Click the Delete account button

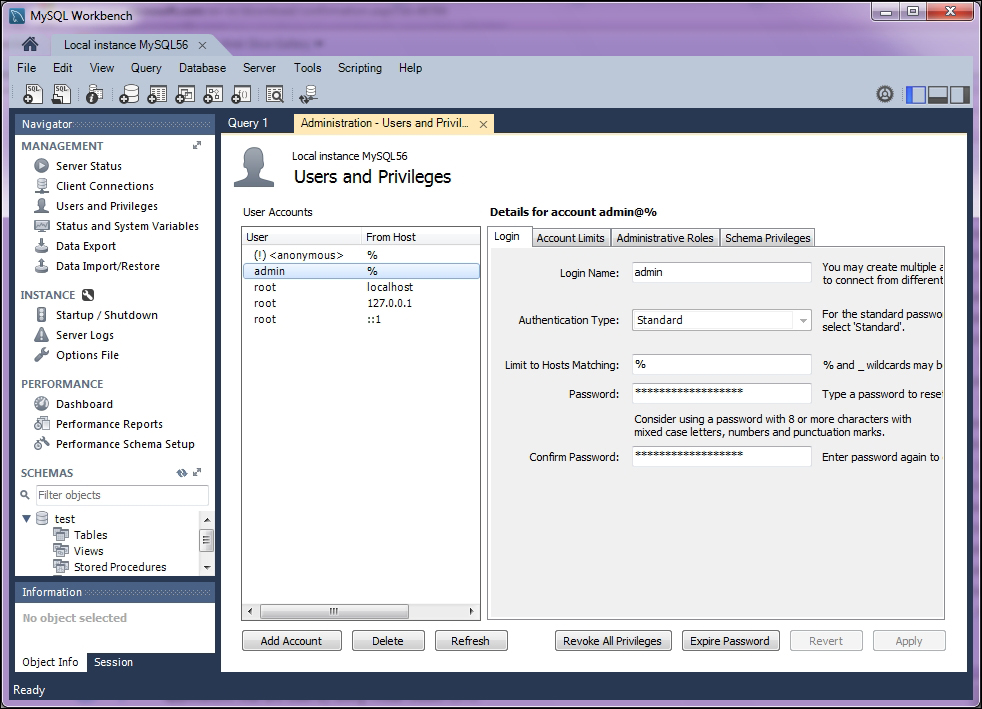click(x=388, y=641)
